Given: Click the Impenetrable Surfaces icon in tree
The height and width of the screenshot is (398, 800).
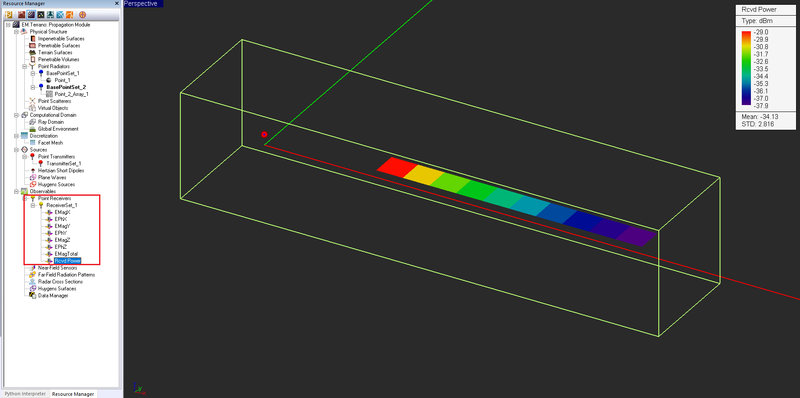Looking at the screenshot, I should [x=33, y=39].
